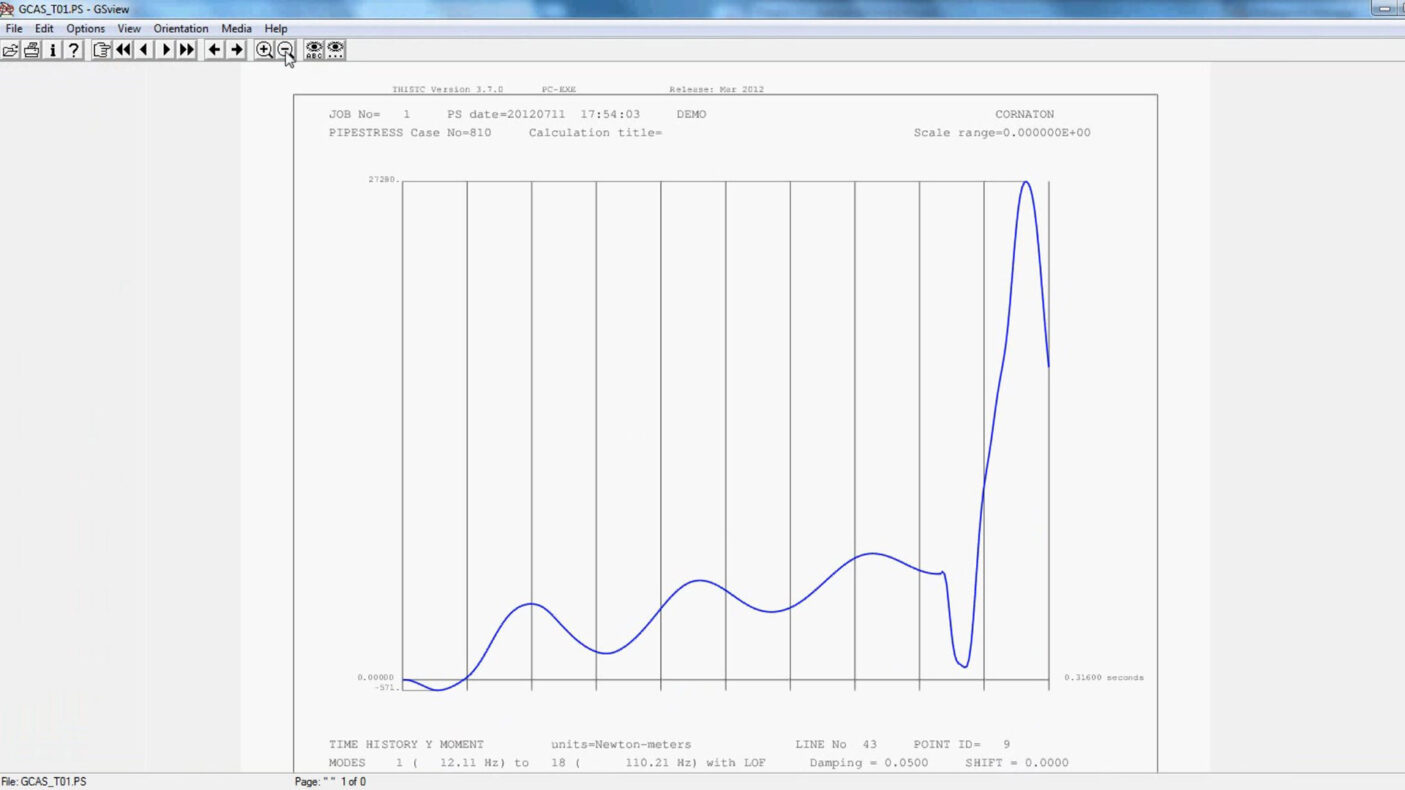Click the Find text eye ABC icon
1405x790 pixels.
[314, 50]
